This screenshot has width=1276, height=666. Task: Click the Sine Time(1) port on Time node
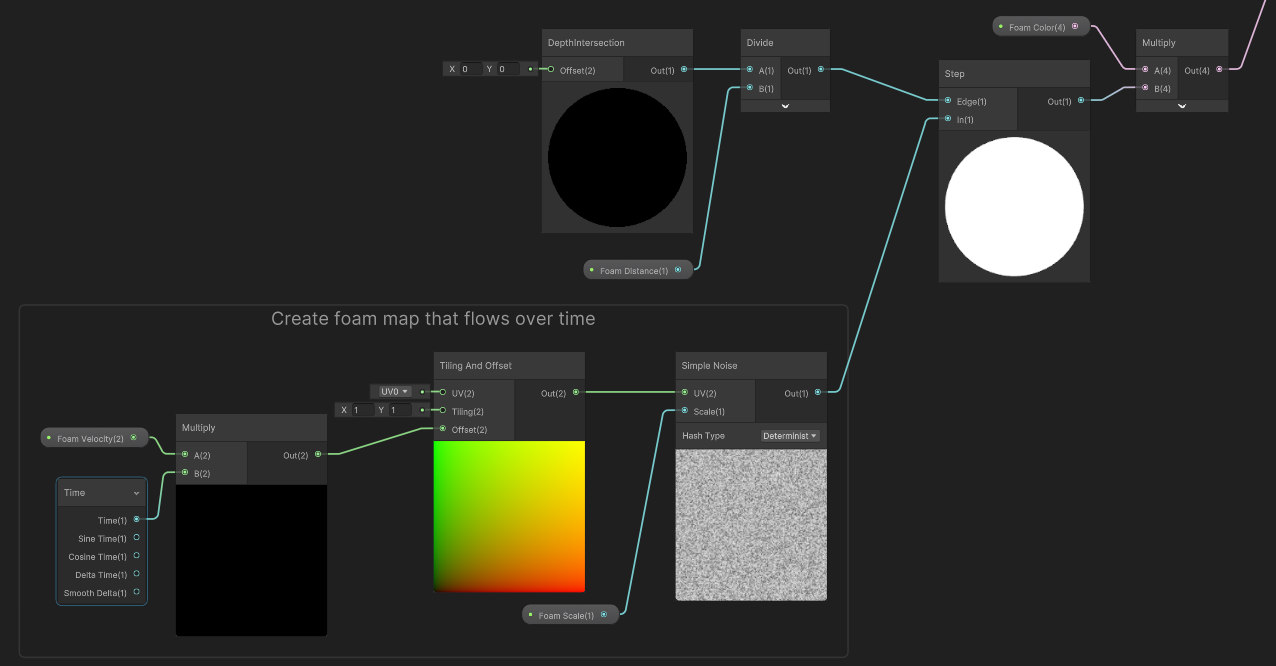point(136,538)
